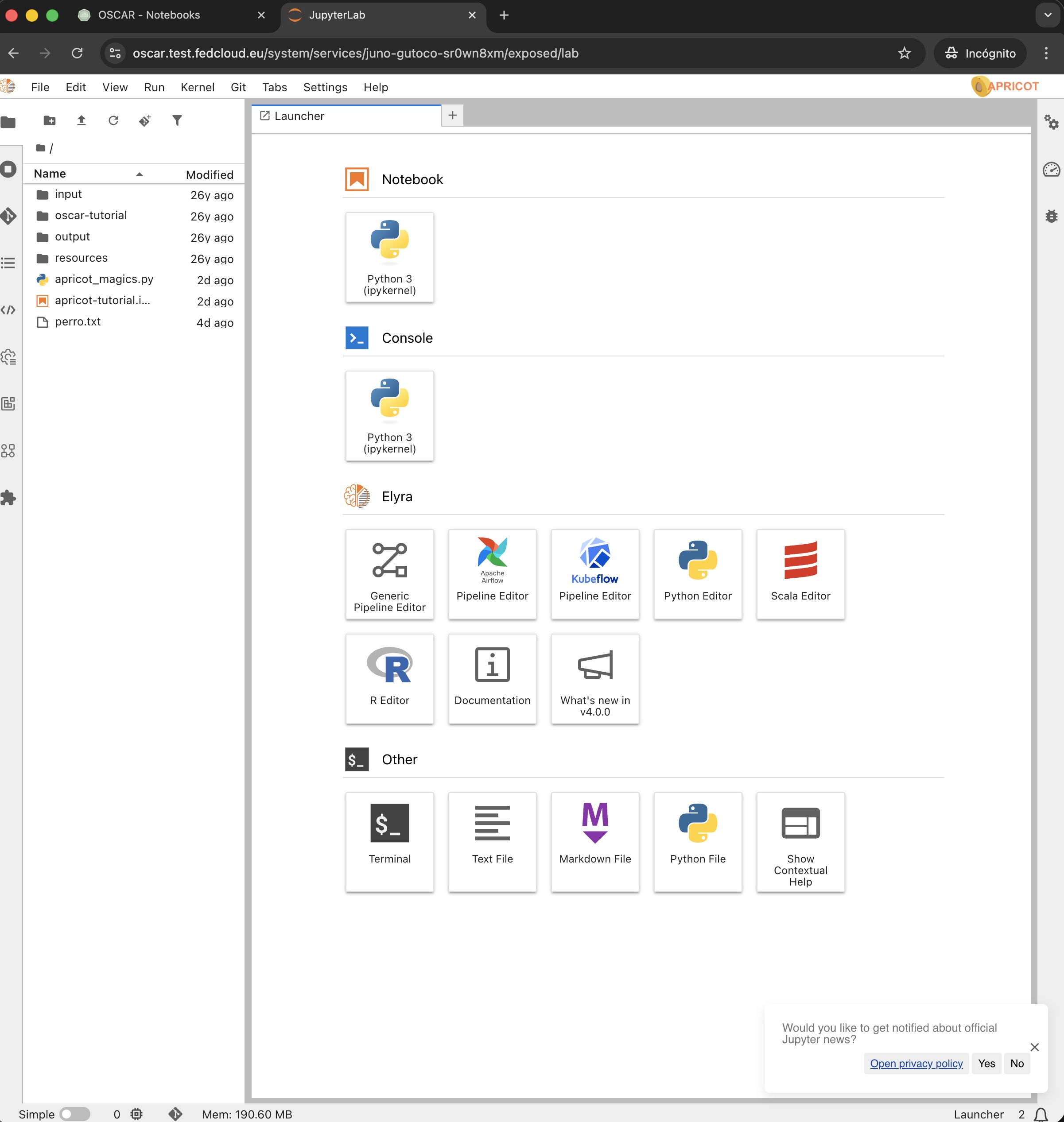Refresh the file browser
1064x1122 pixels.
coord(113,120)
